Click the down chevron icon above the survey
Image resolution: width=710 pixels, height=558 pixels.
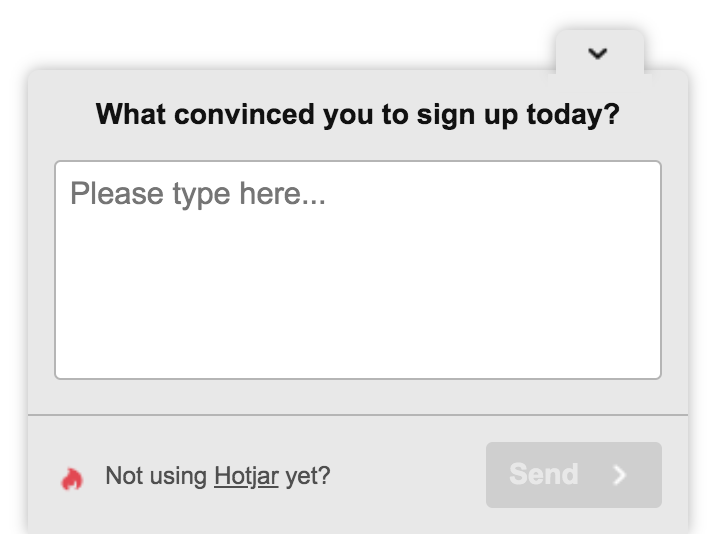pos(598,53)
